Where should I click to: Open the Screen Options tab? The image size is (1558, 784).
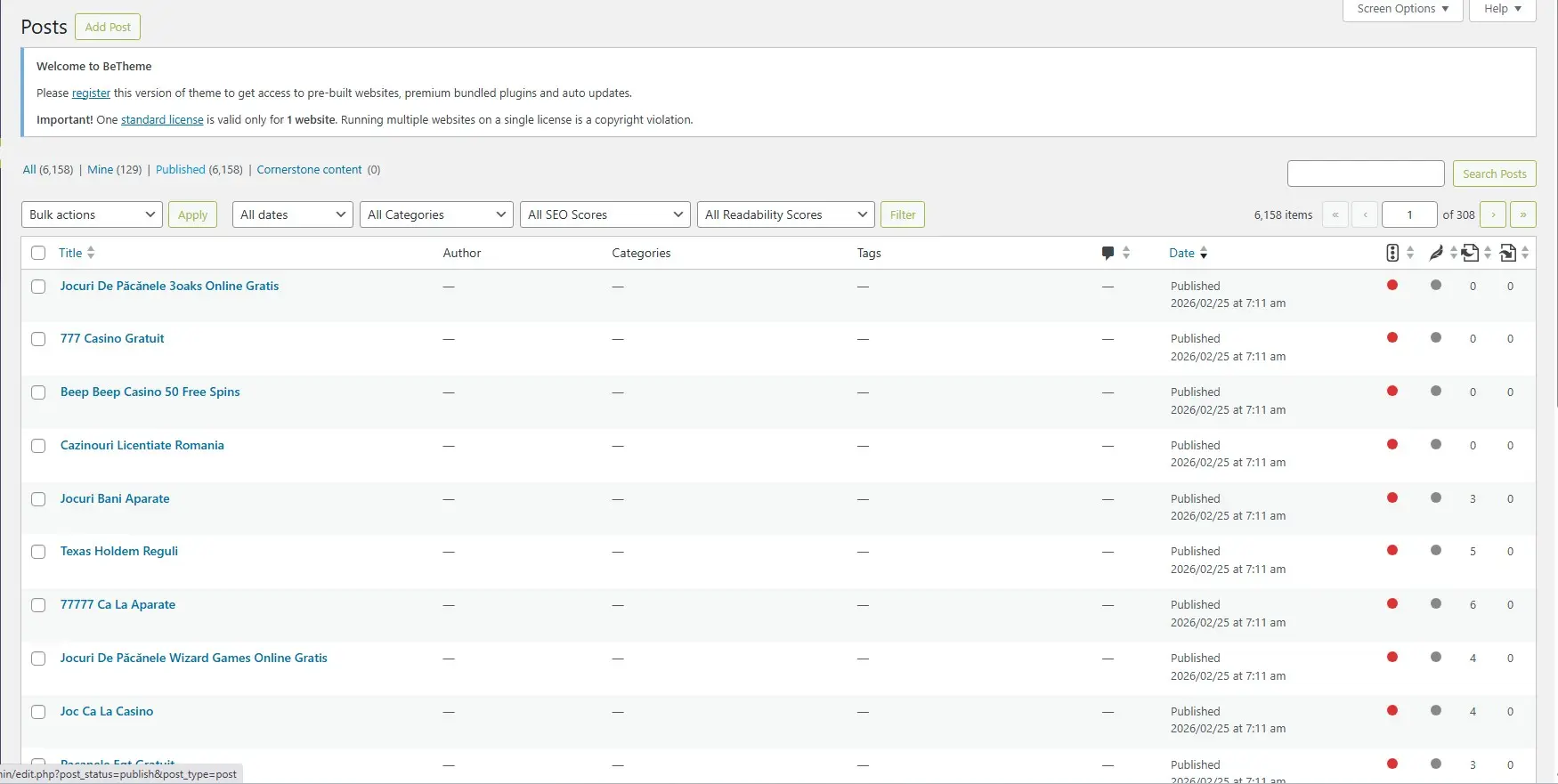(1403, 9)
